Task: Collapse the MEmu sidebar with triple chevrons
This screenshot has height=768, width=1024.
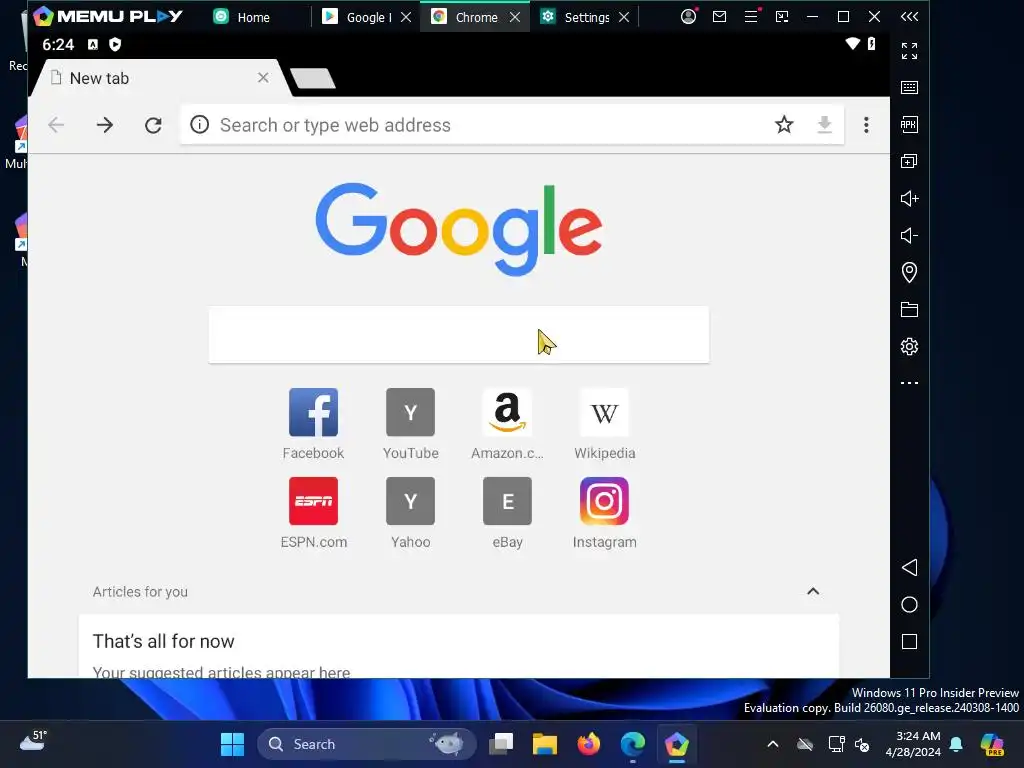Action: click(x=909, y=16)
